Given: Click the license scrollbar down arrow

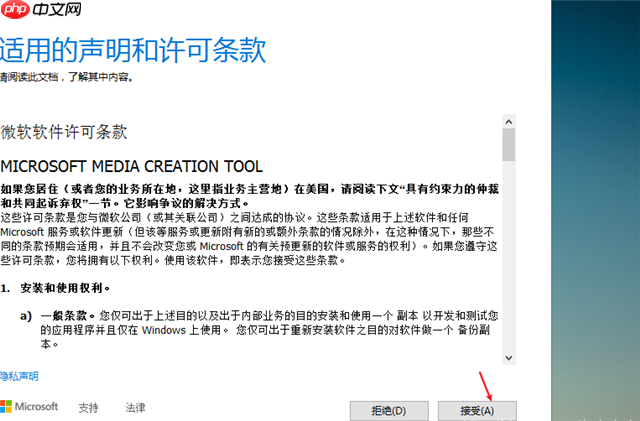Looking at the screenshot, I should (509, 358).
